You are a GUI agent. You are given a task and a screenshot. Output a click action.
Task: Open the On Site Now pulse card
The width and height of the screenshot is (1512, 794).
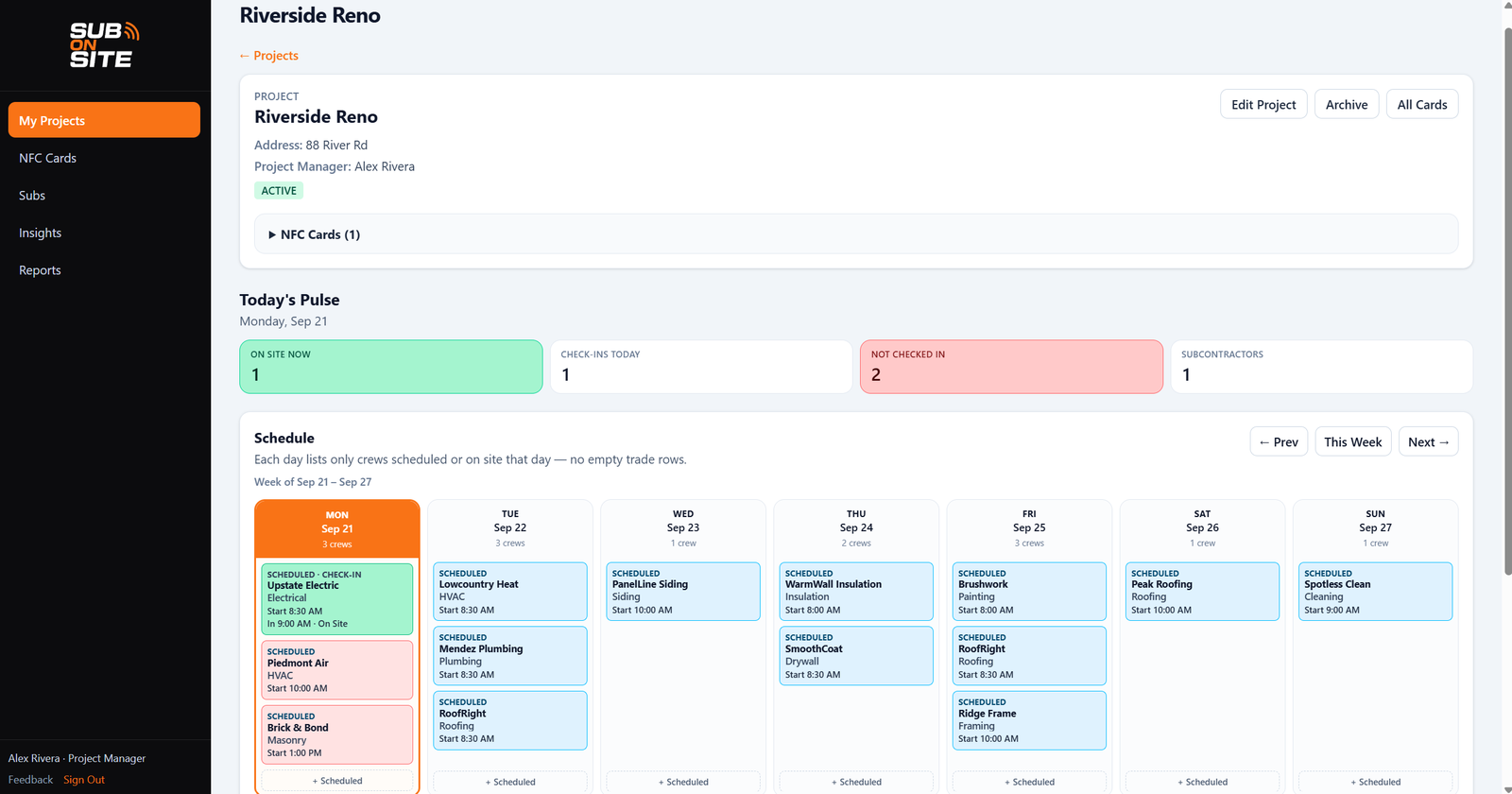pos(391,367)
